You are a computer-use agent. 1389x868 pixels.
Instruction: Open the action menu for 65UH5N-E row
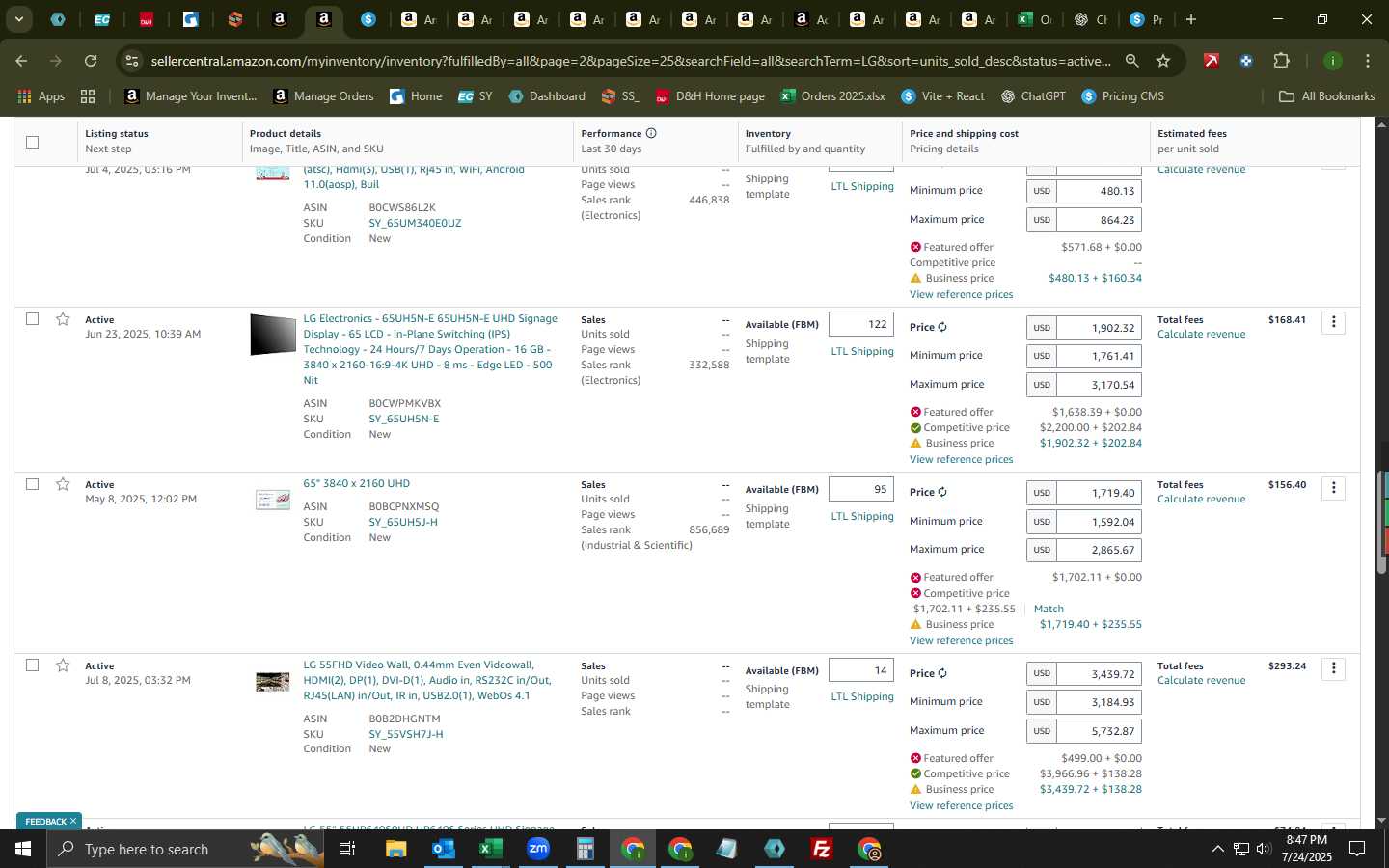[x=1334, y=322]
